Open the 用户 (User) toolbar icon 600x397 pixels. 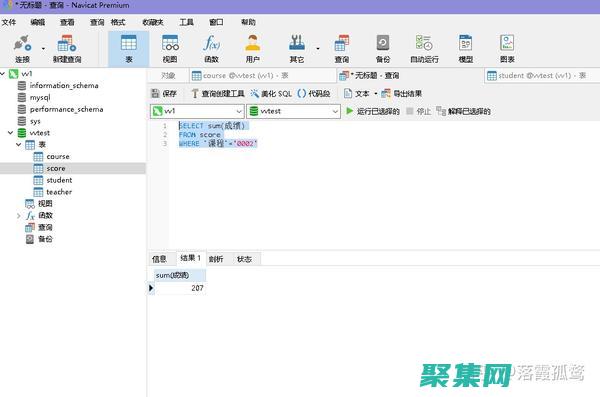[253, 49]
